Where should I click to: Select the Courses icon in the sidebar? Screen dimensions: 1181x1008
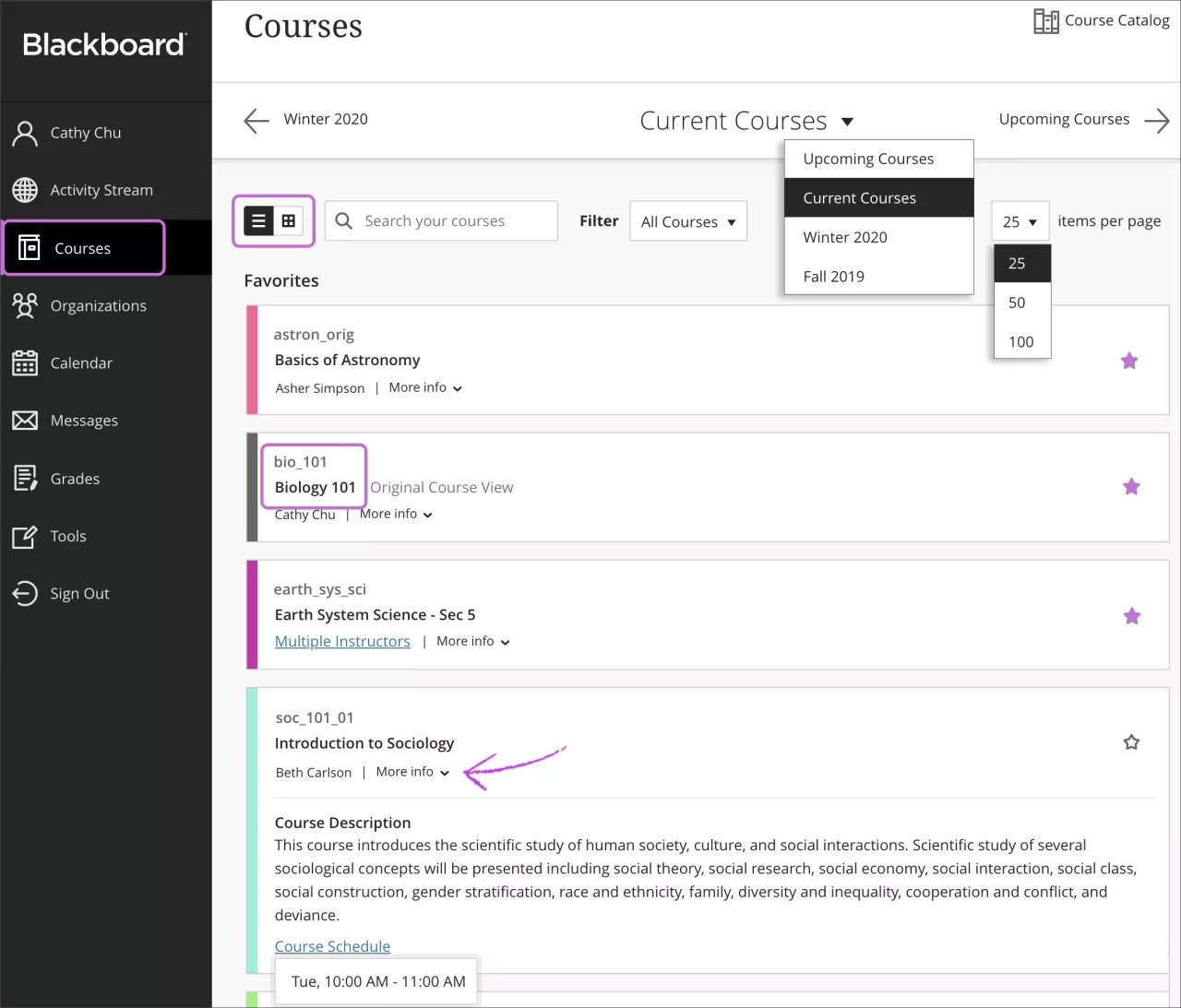[29, 247]
